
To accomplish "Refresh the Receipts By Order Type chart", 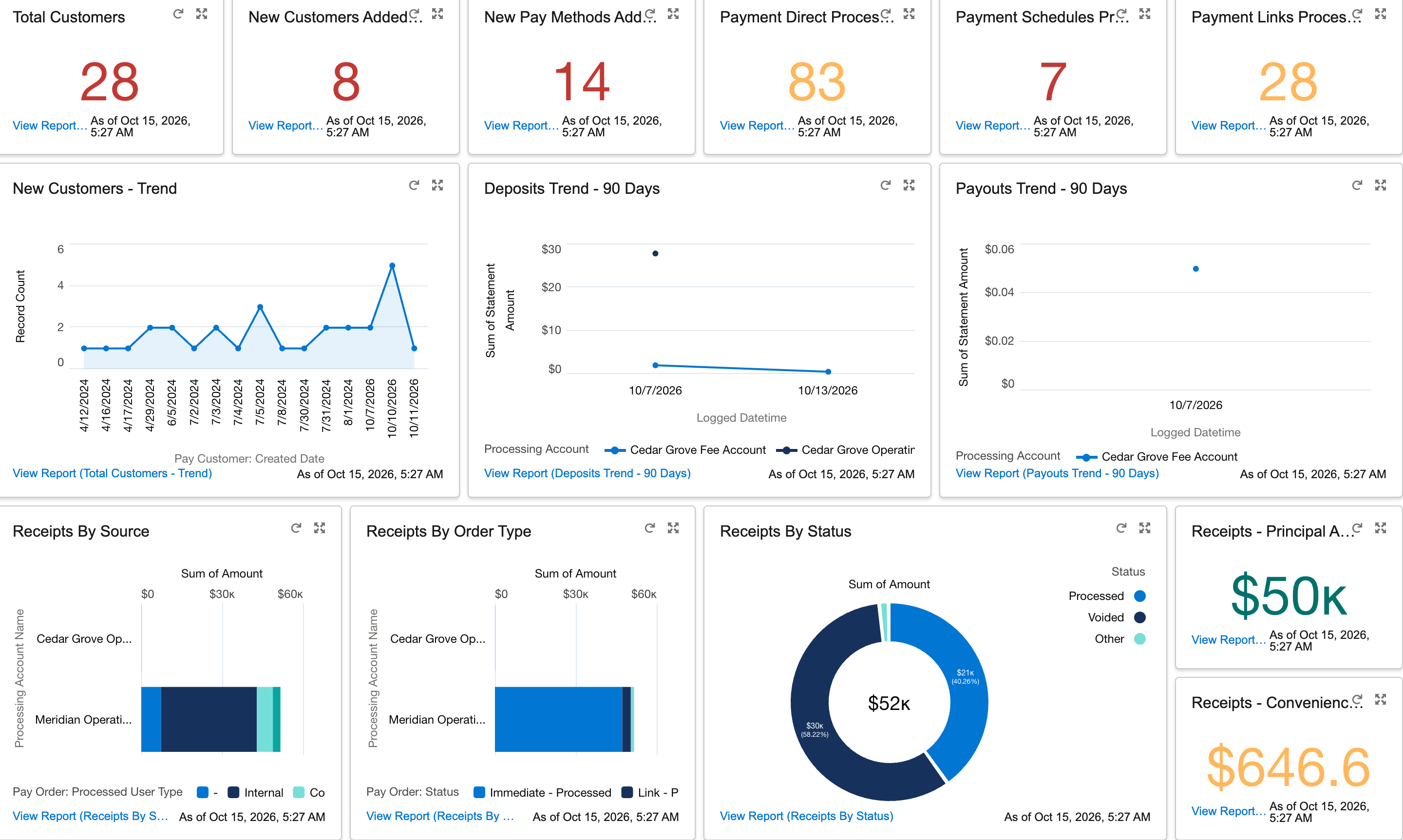I will (x=650, y=528).
